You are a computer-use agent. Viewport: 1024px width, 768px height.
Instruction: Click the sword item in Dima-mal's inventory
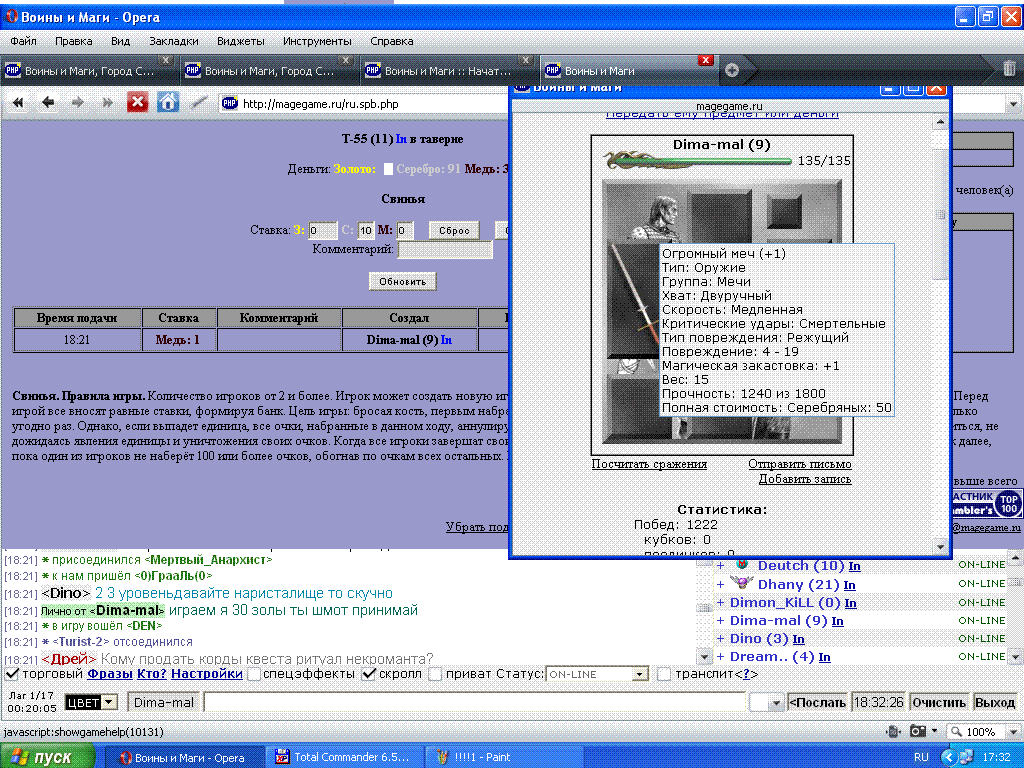pos(633,300)
